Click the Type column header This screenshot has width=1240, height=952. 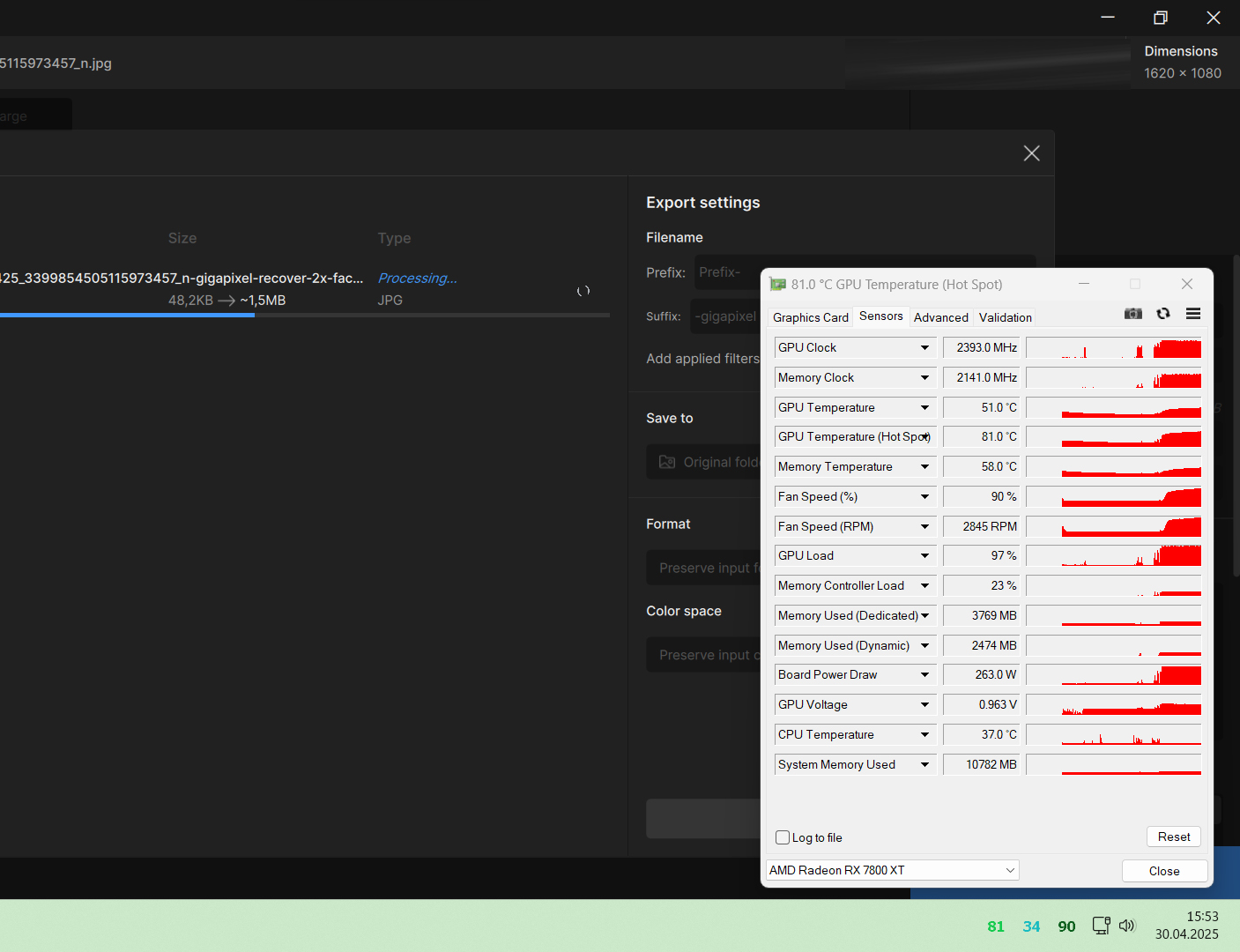coord(394,238)
